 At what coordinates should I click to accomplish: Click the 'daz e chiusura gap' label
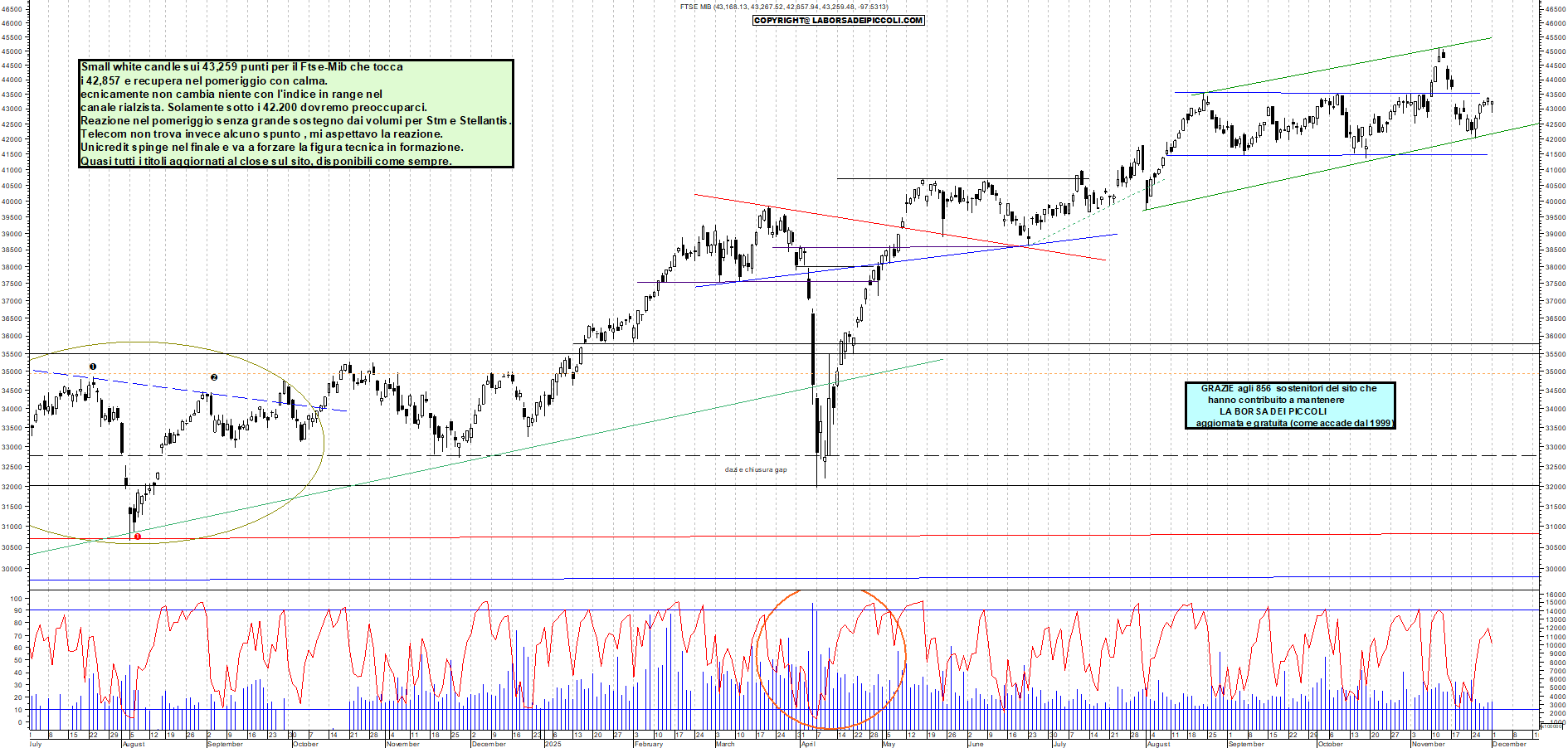755,469
